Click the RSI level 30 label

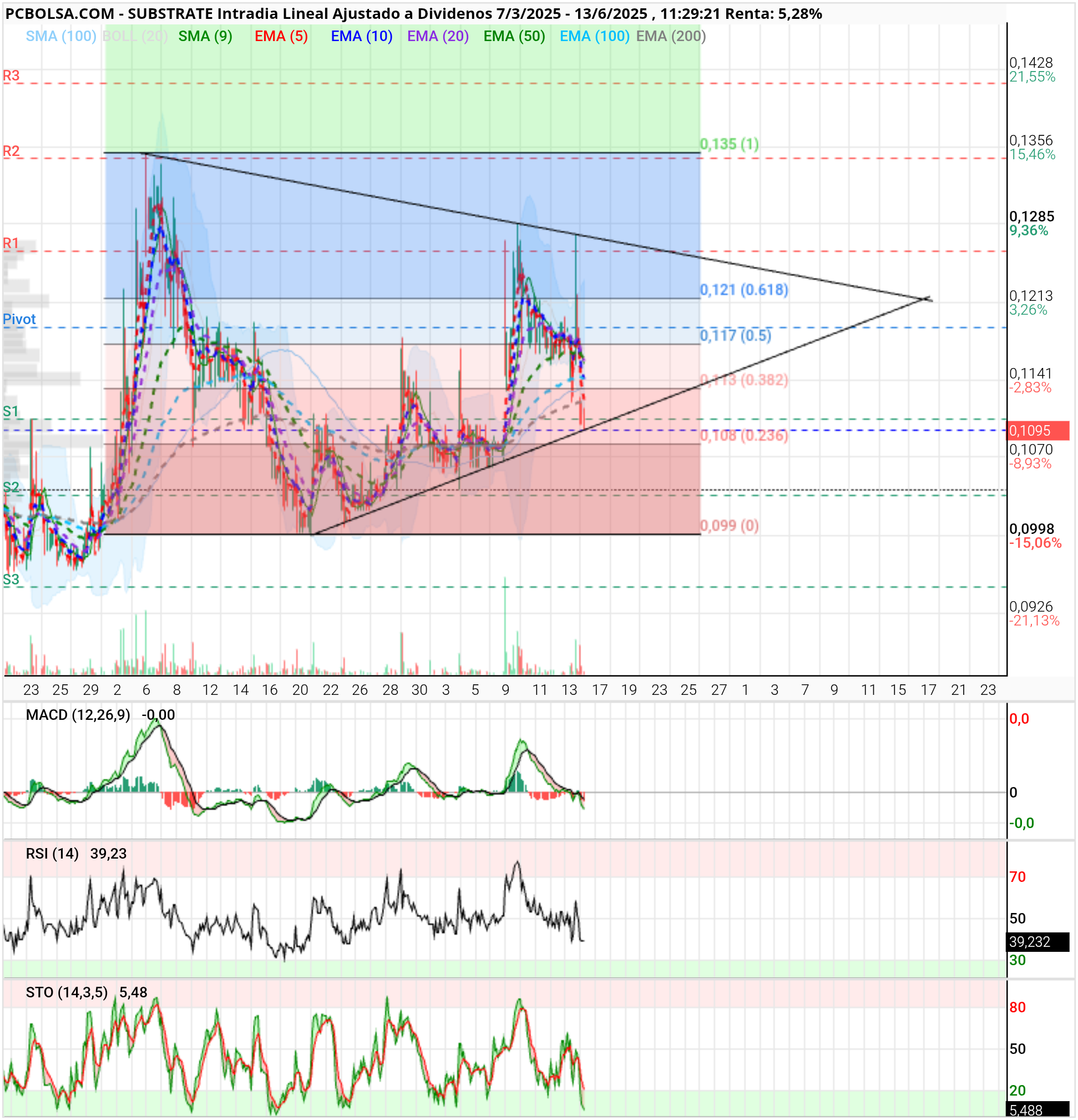pos(1017,961)
